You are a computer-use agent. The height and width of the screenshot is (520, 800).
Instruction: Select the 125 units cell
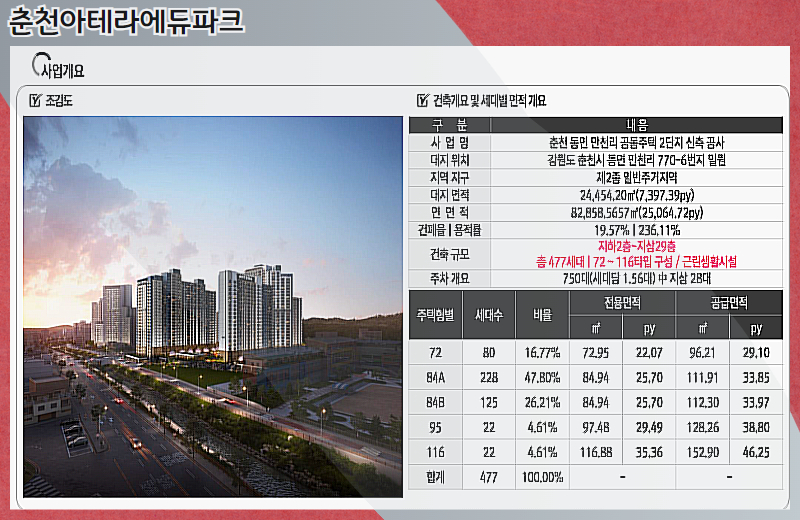click(x=489, y=403)
